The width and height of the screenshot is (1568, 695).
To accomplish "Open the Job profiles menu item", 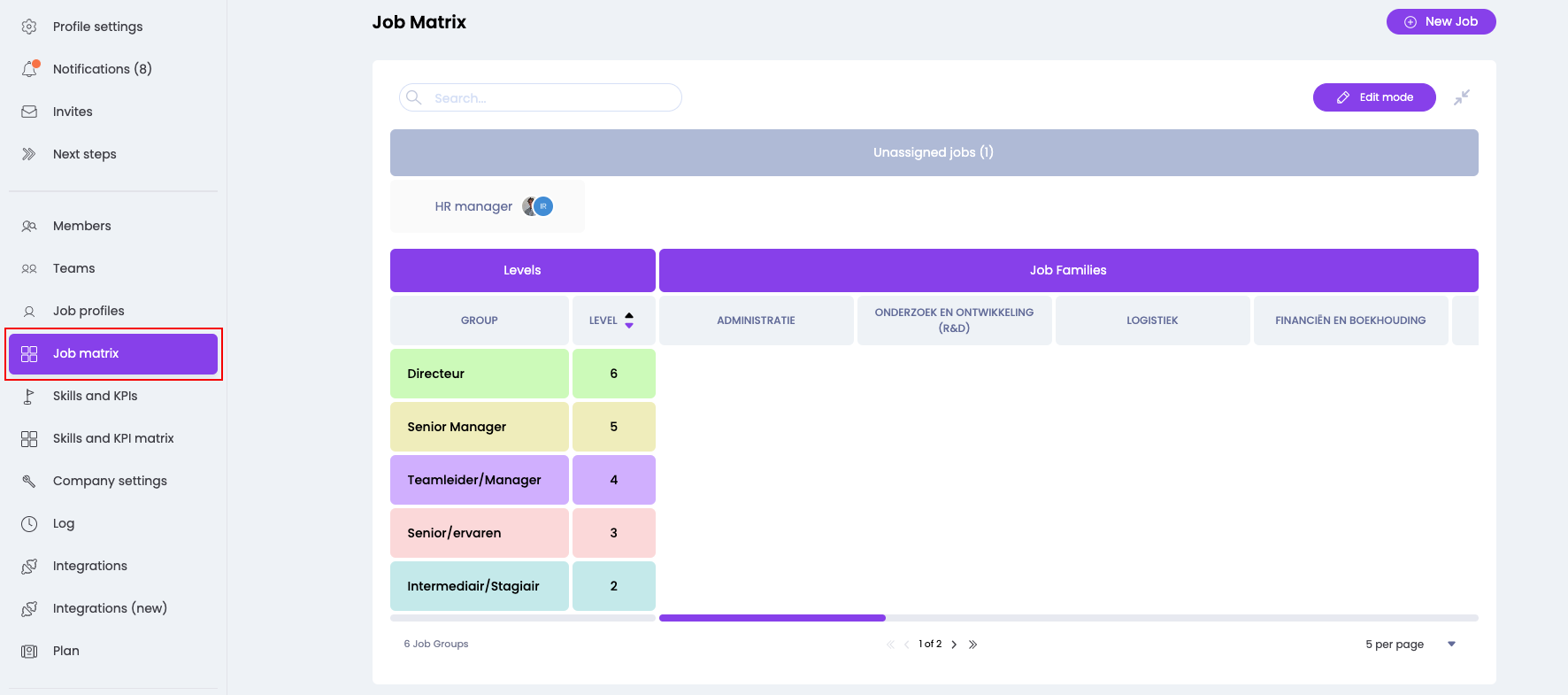I will tap(88, 311).
